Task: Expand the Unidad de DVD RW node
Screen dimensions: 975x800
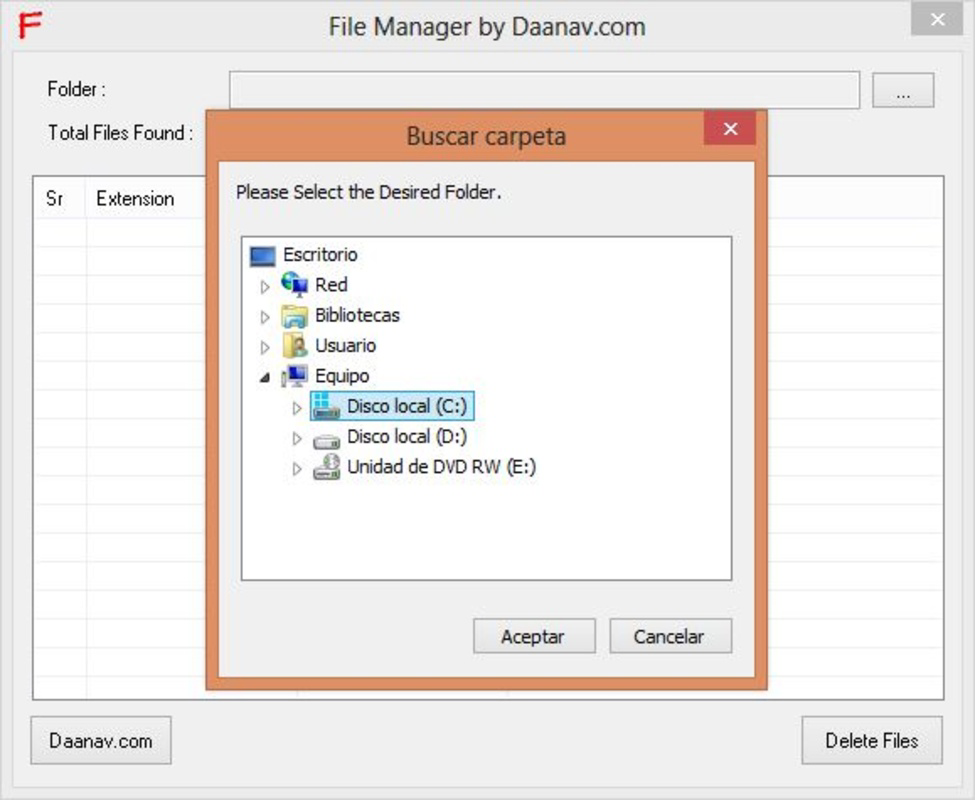Action: point(297,469)
